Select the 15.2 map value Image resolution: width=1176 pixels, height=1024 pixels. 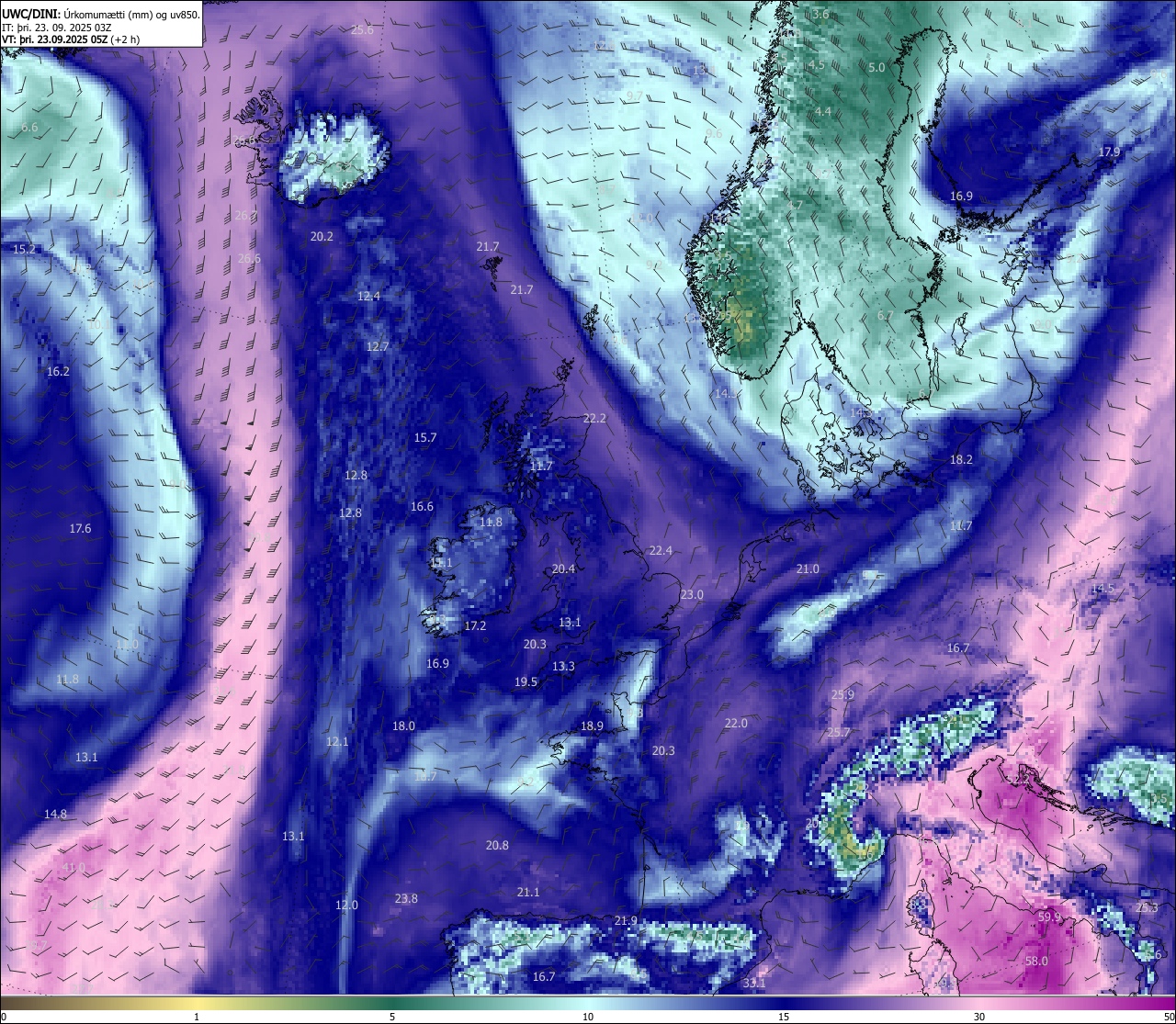[x=25, y=249]
